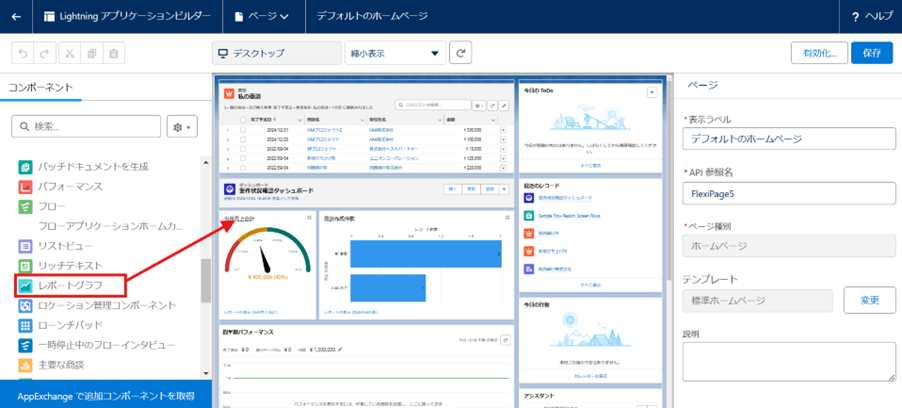Screen dimensions: 902x408
Task: Check the row 5 checkbox in the list
Action: pos(243,167)
